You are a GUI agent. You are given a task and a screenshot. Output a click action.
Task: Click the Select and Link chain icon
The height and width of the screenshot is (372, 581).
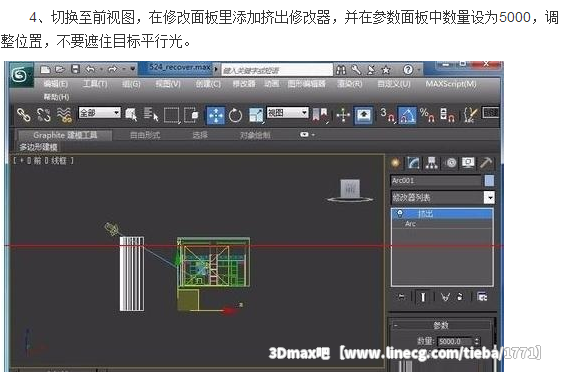(x=24, y=115)
